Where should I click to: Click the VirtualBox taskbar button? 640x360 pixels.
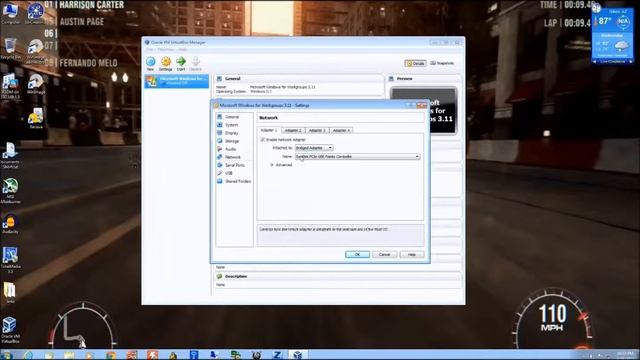tap(298, 355)
